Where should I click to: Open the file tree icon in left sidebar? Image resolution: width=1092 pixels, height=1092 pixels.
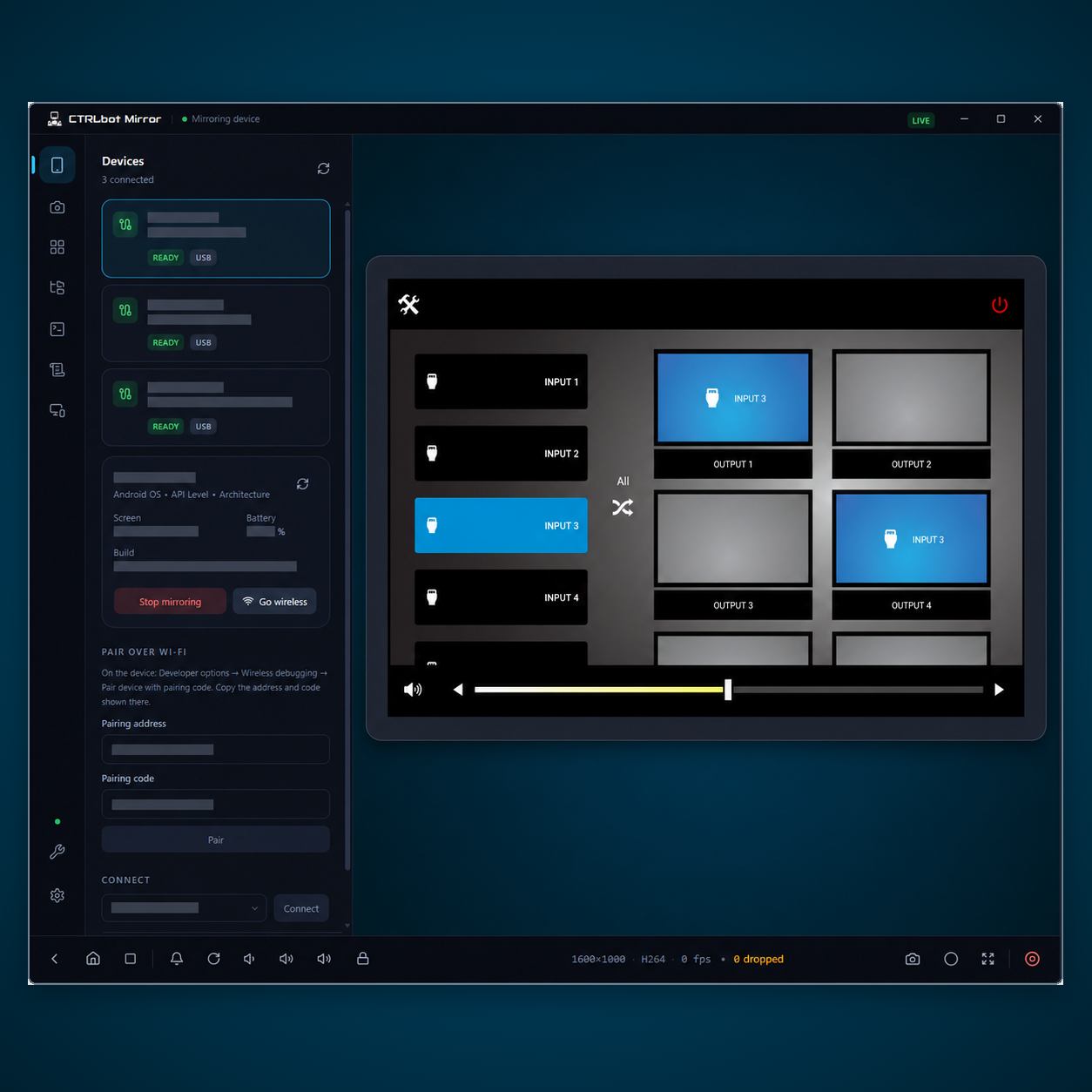point(57,287)
